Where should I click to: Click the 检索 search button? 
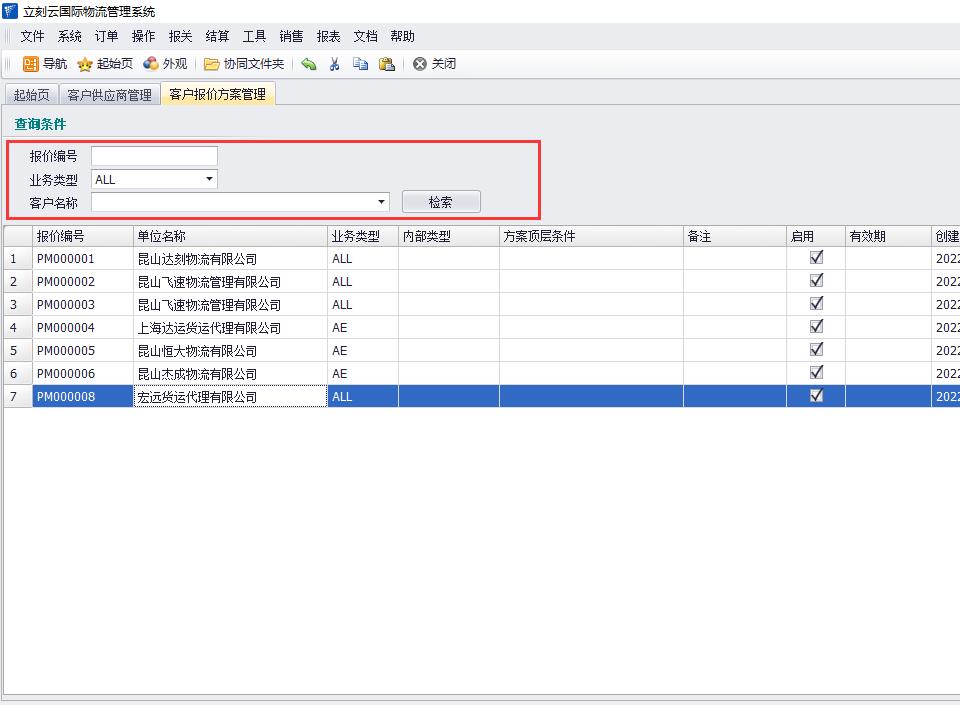440,202
